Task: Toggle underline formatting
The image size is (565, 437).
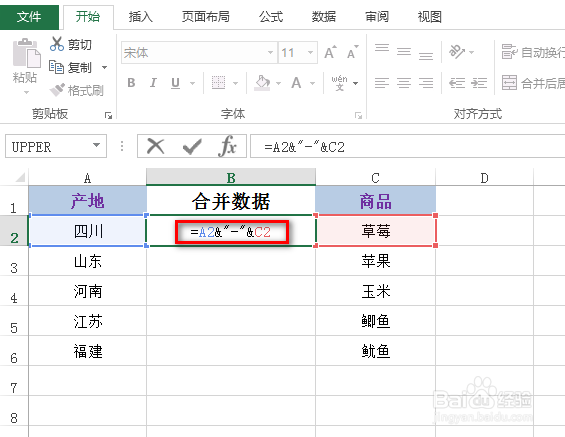Action: [175, 83]
